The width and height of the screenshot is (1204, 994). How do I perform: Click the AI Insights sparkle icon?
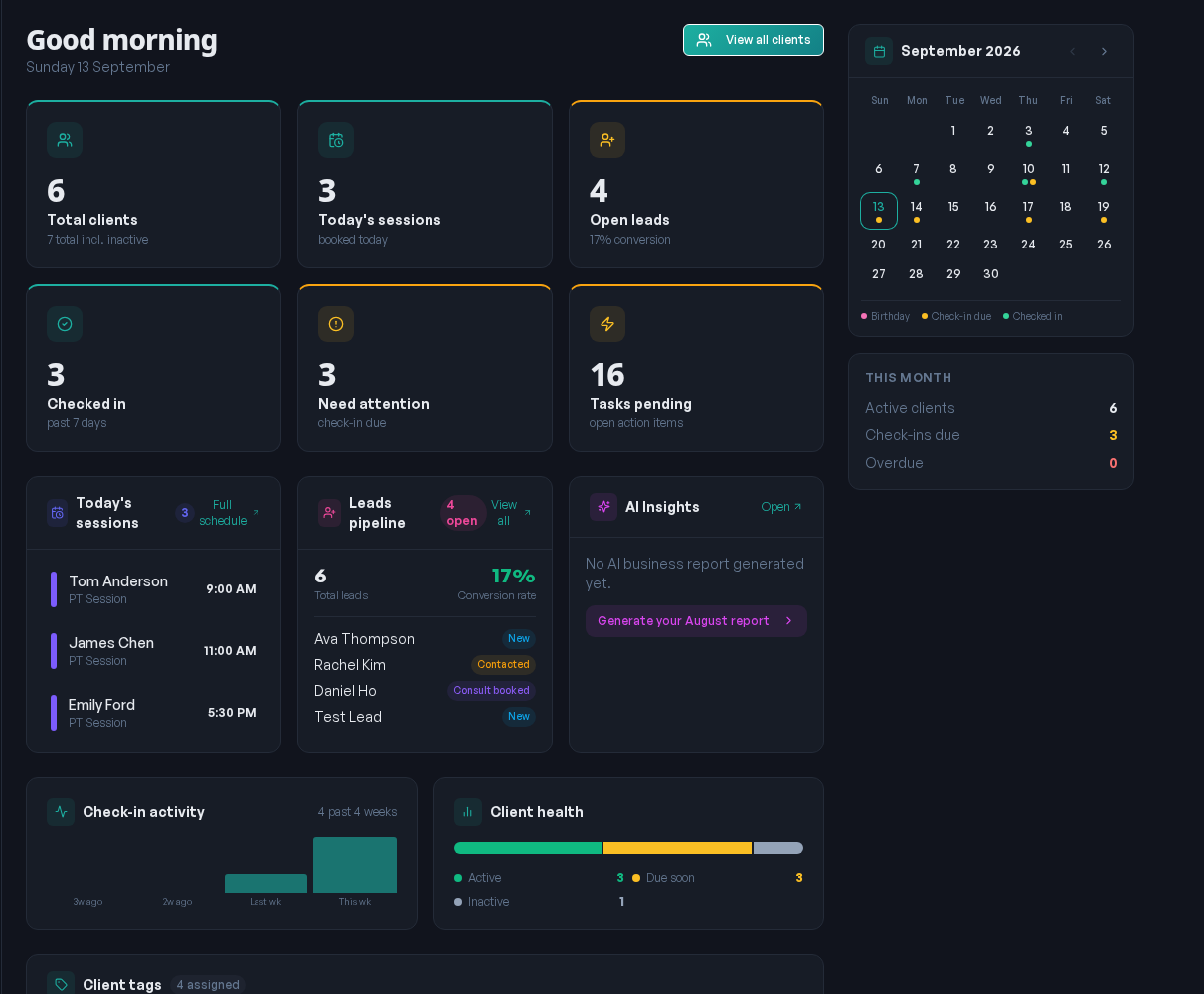point(603,507)
